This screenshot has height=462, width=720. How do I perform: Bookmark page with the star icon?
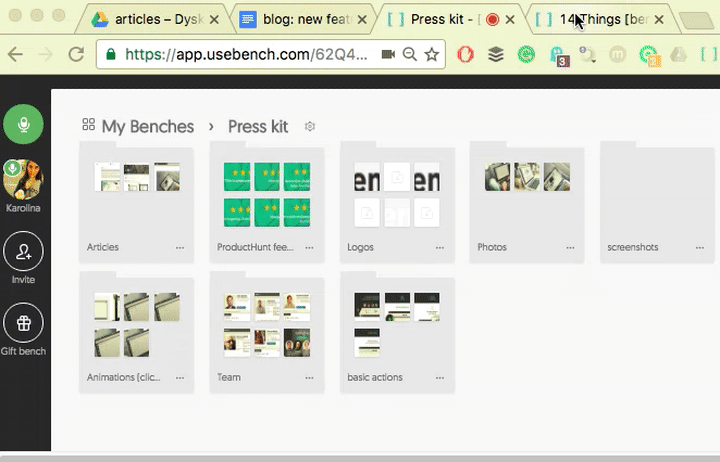431,55
